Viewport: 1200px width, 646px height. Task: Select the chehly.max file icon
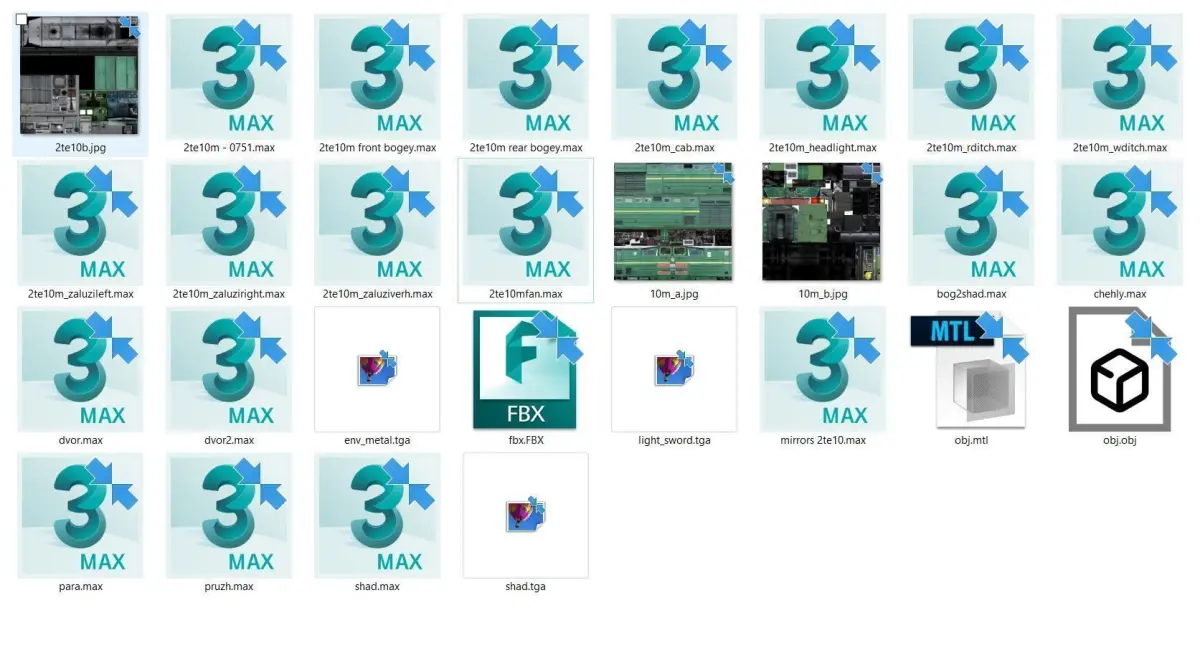1120,223
